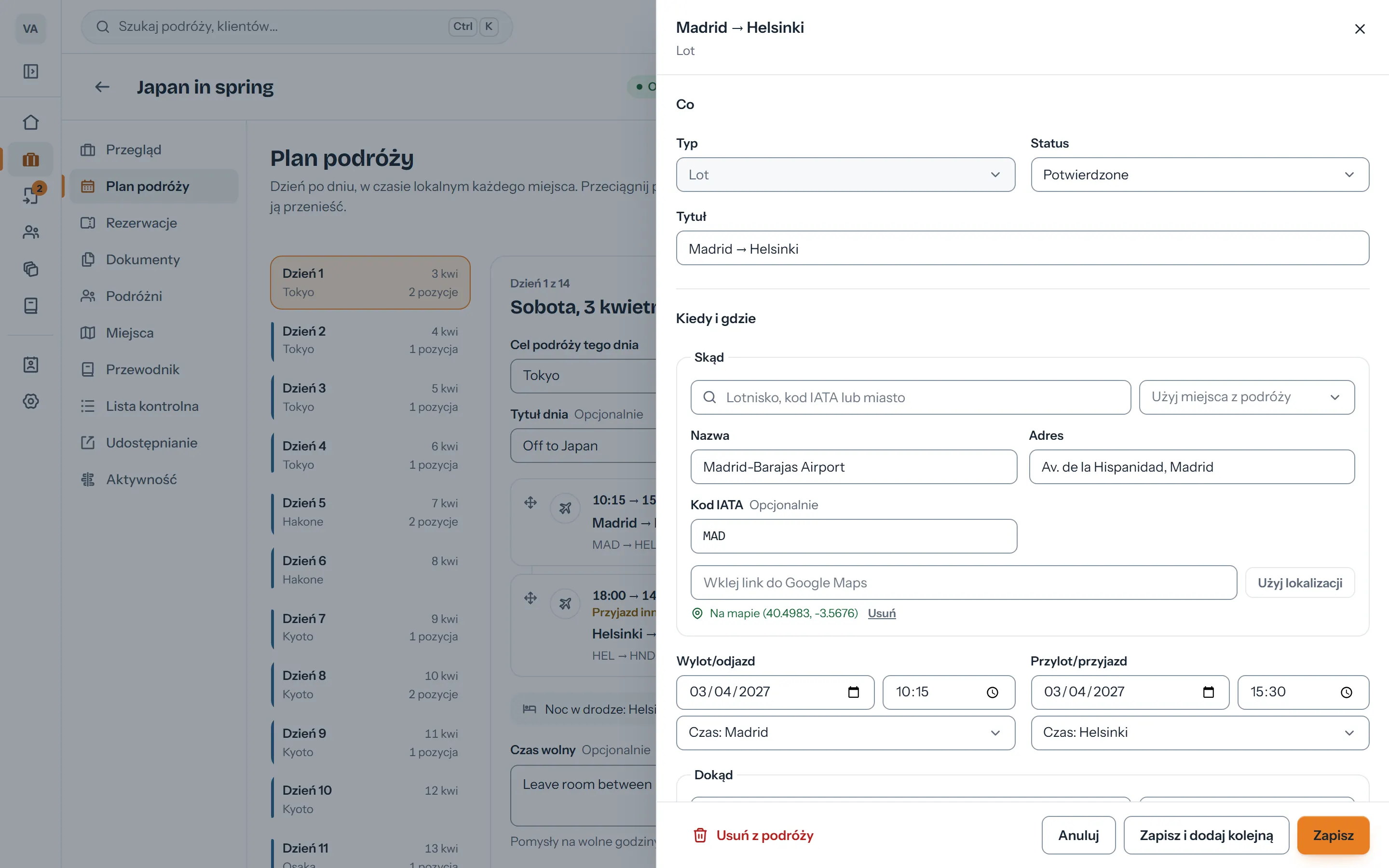The width and height of the screenshot is (1389, 868).
Task: Click the map pin icon beside Na mapie
Action: click(697, 613)
